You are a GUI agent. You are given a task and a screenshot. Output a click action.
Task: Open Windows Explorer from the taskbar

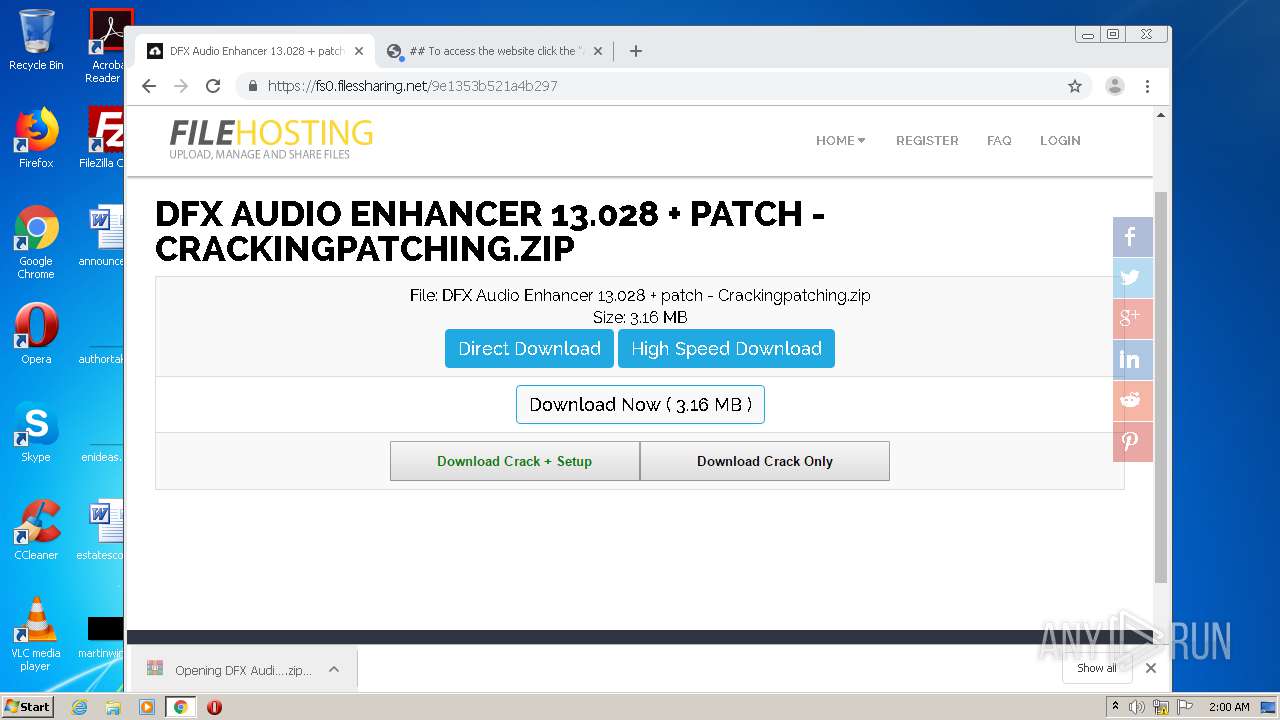(x=113, y=707)
